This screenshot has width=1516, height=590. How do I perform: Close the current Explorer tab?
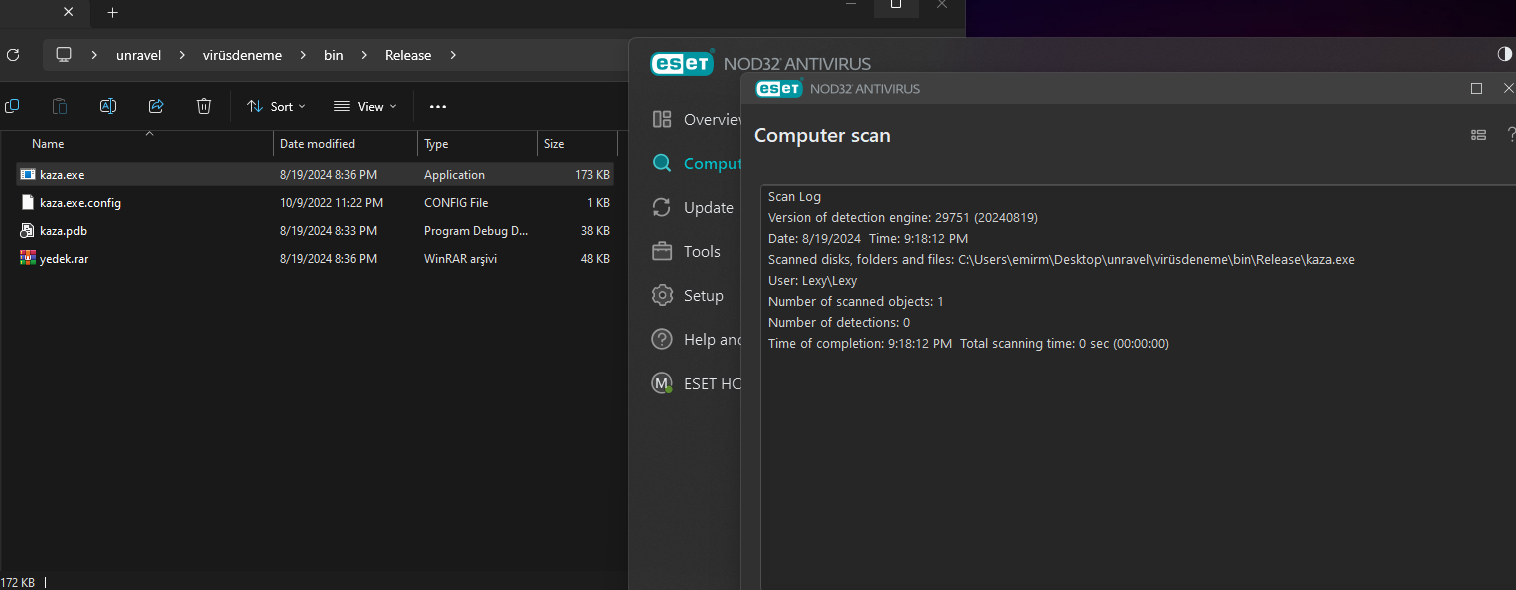click(69, 13)
